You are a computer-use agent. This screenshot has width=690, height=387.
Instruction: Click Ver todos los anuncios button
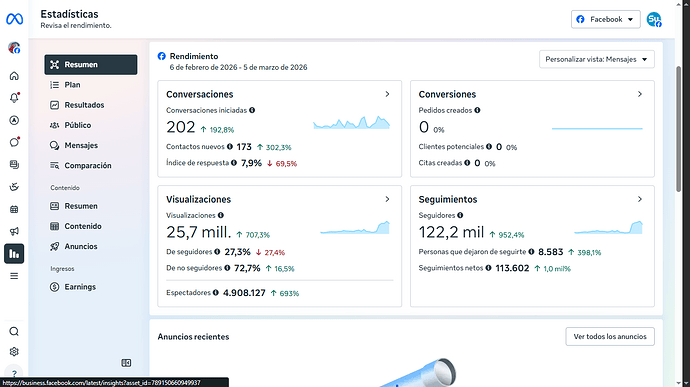[610, 336]
